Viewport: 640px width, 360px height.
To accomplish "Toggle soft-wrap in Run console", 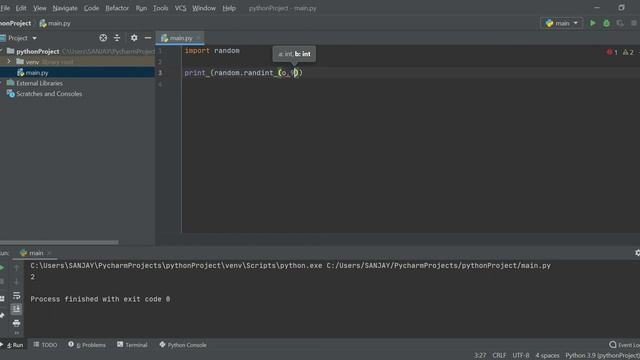I will pyautogui.click(x=16, y=296).
